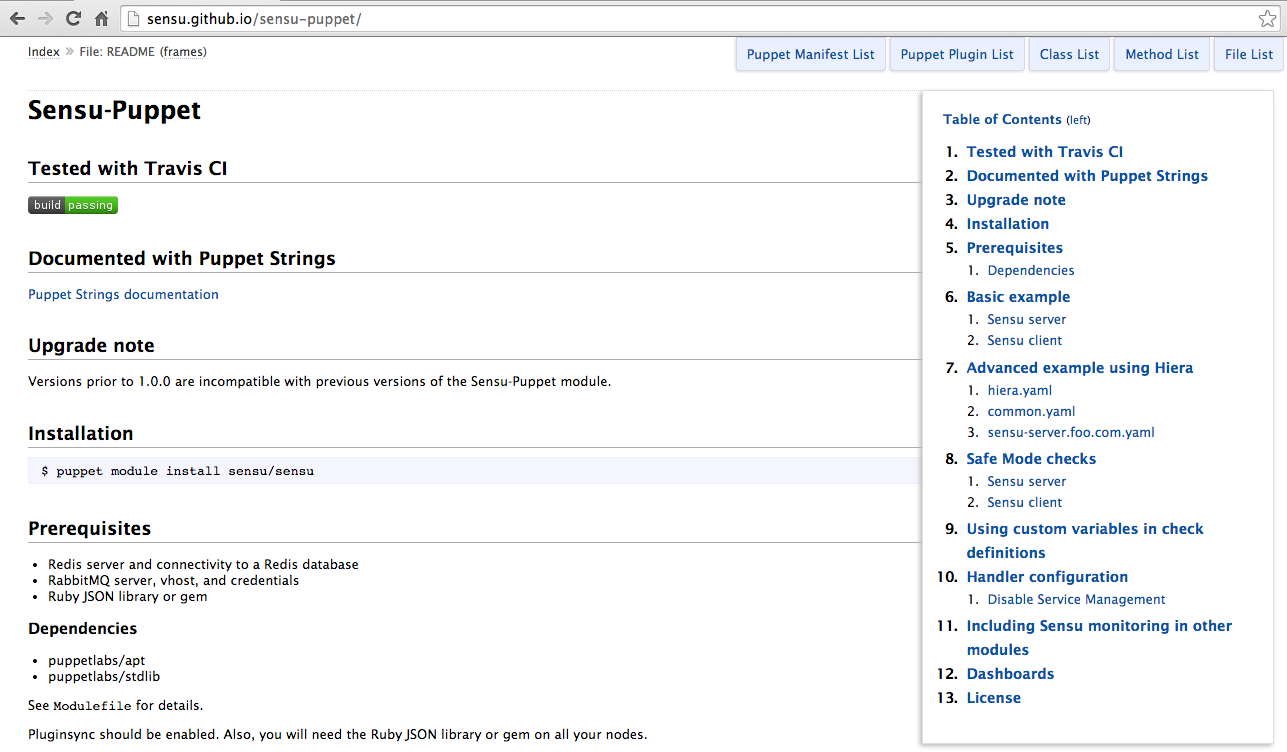This screenshot has height=752, width=1287.
Task: Open Disable Service Management in contents
Action: click(1076, 599)
